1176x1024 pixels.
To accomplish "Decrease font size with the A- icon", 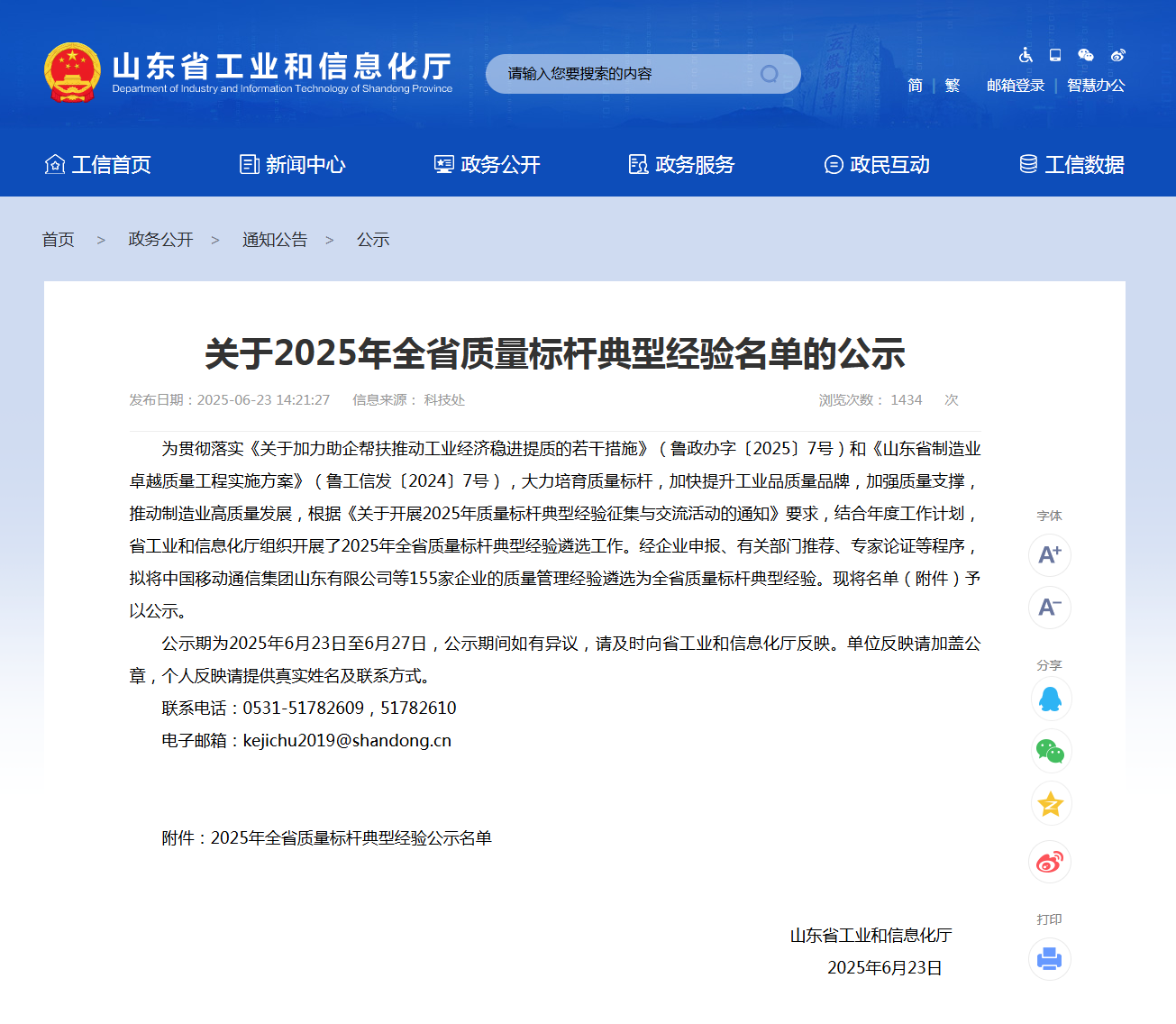I will (1049, 608).
